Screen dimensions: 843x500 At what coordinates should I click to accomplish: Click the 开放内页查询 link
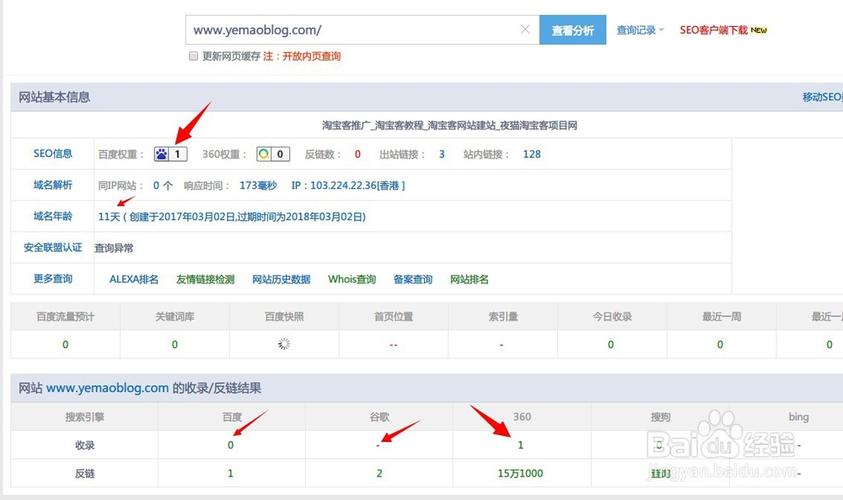click(309, 57)
